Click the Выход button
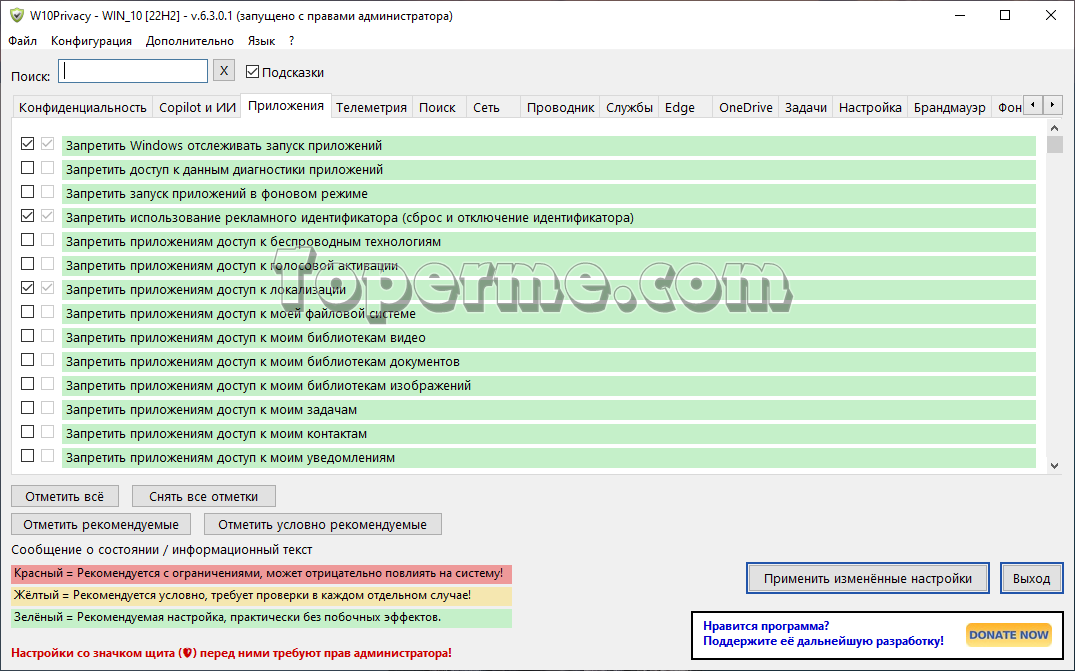 [1031, 578]
